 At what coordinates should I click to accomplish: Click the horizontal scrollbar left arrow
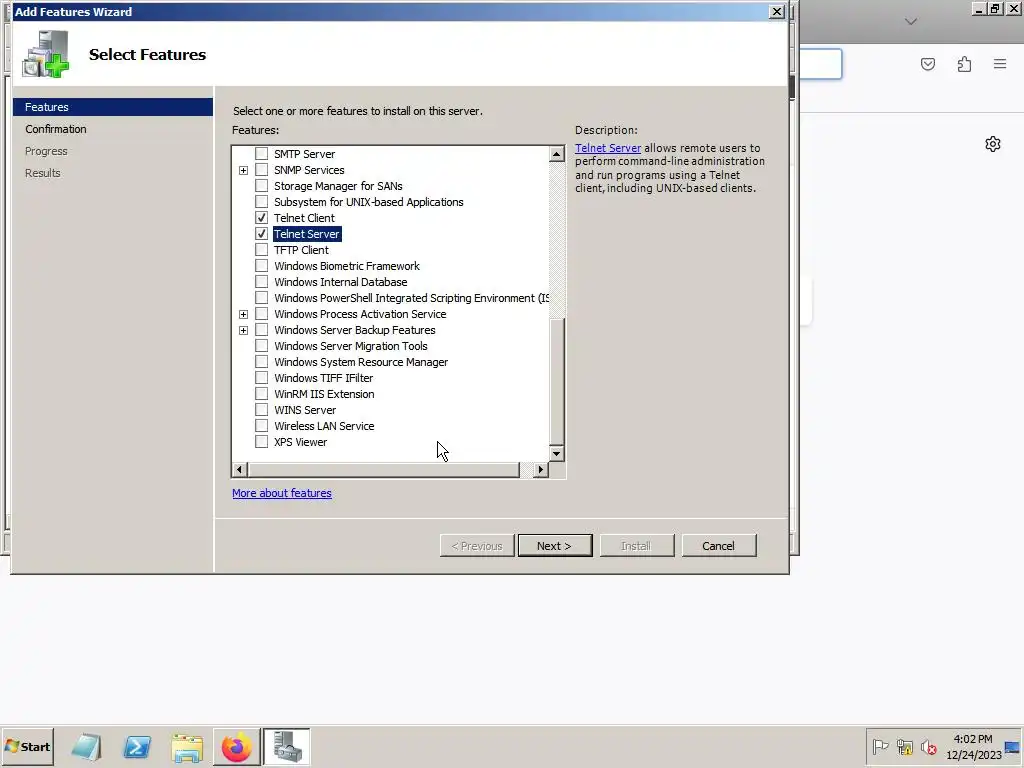tap(239, 470)
